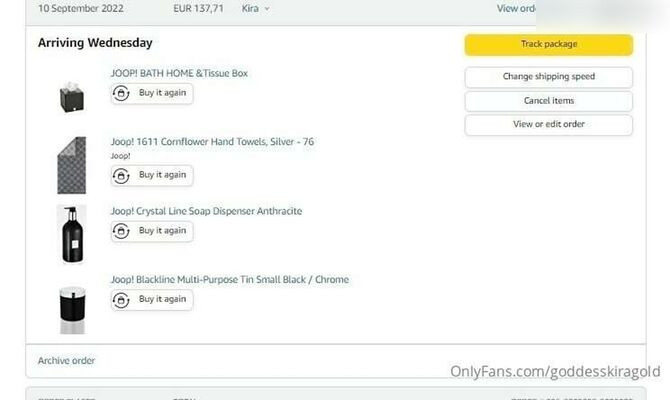Image resolution: width=670 pixels, height=400 pixels.
Task: Click the Track package button
Action: (549, 44)
